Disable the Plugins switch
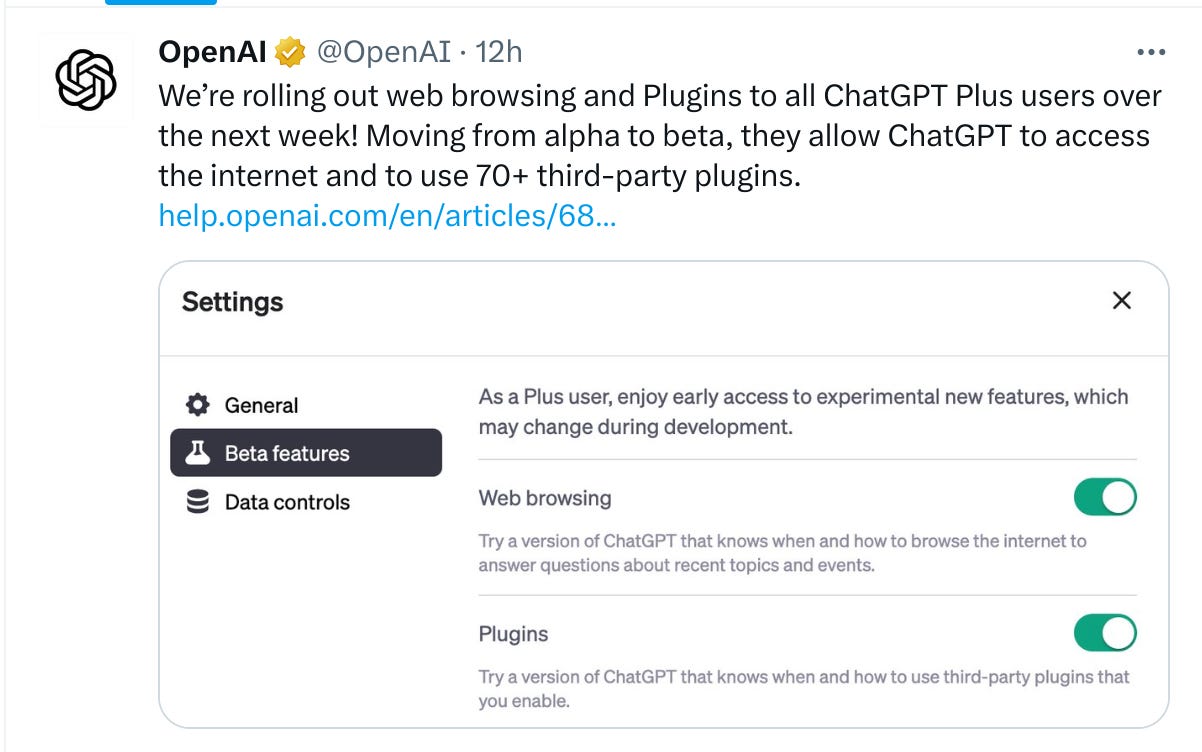This screenshot has width=1202, height=752. (x=1105, y=633)
